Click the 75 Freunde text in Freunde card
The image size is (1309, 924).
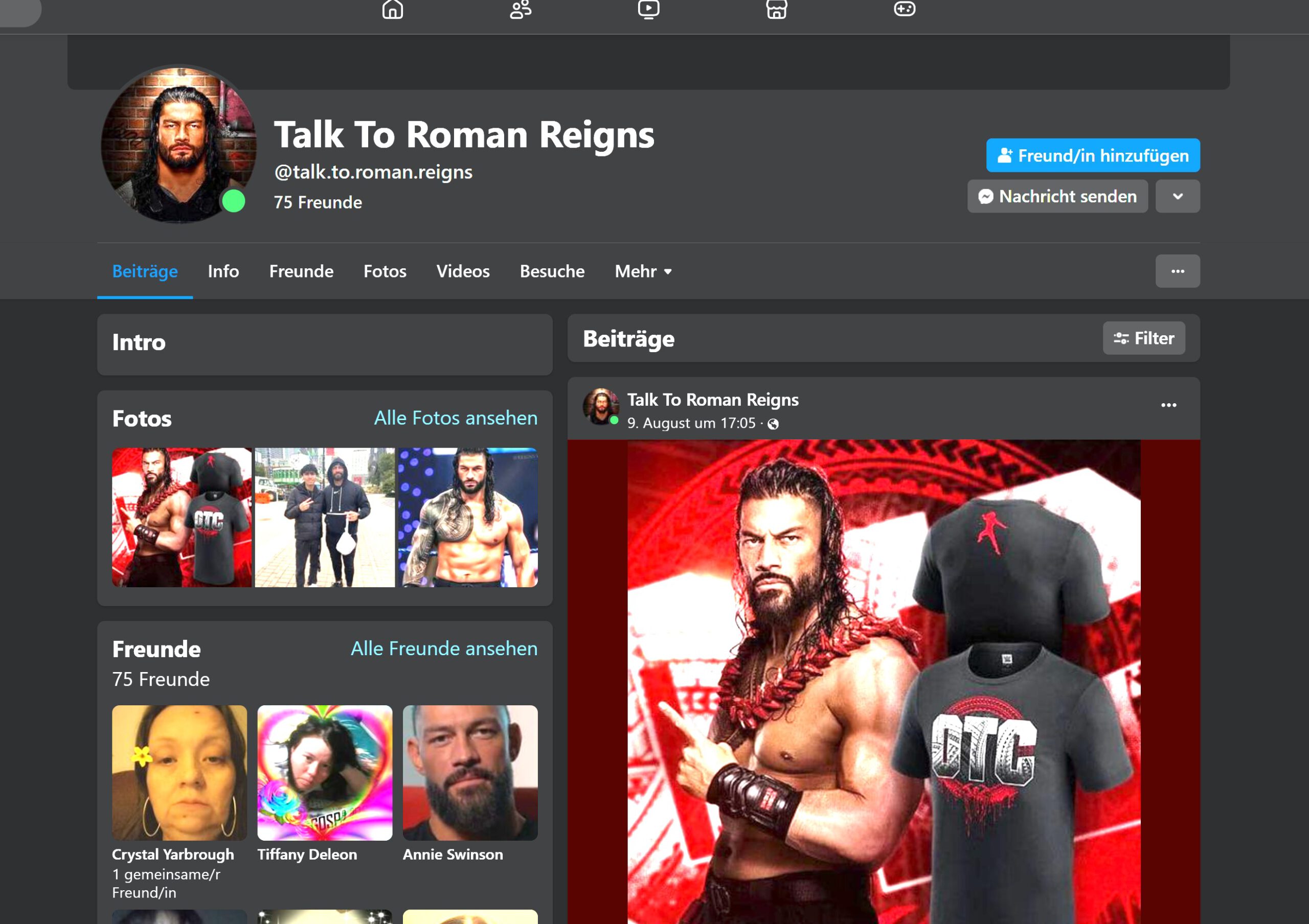tap(161, 680)
